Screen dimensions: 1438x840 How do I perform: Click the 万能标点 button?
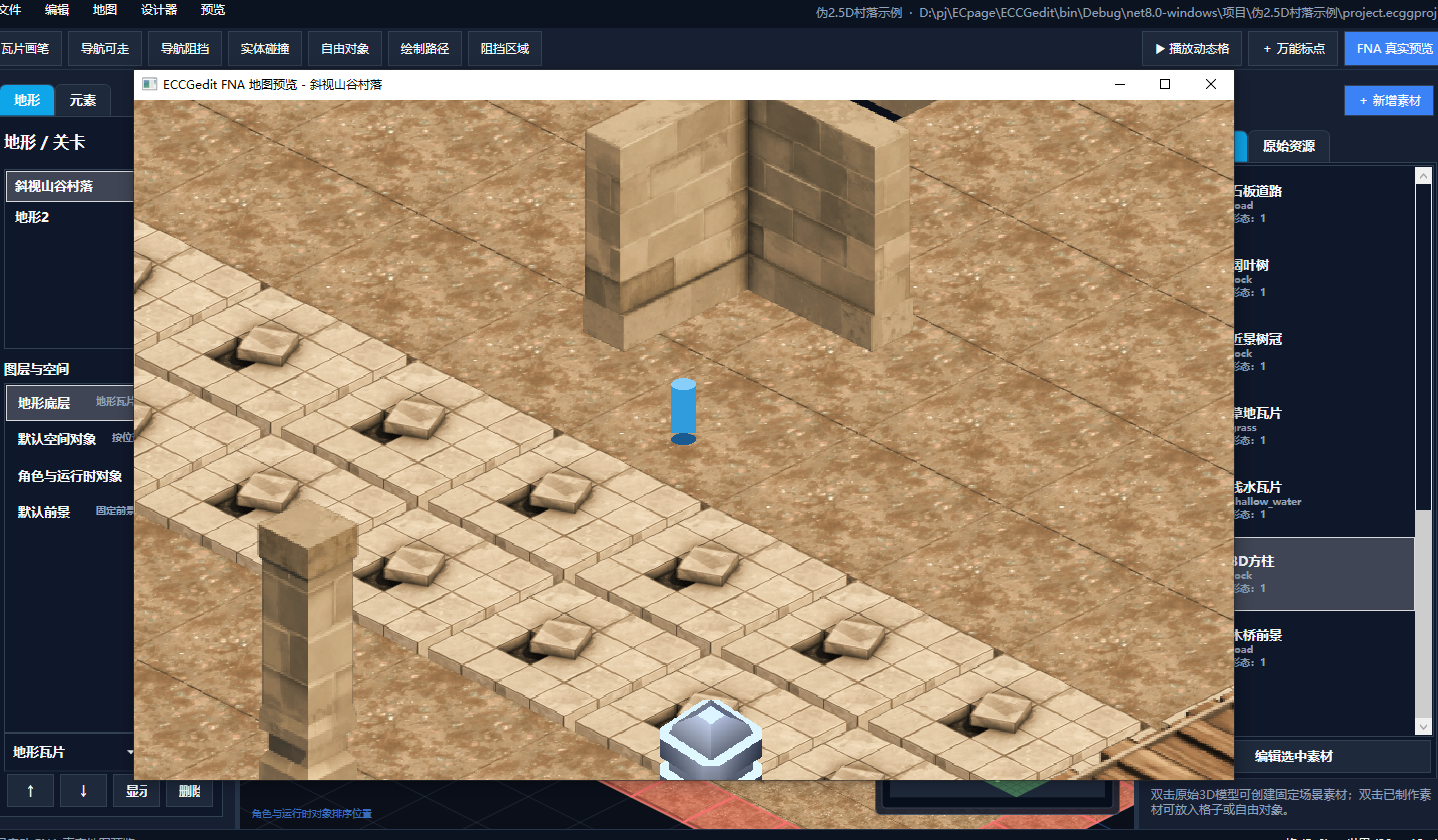[1294, 48]
